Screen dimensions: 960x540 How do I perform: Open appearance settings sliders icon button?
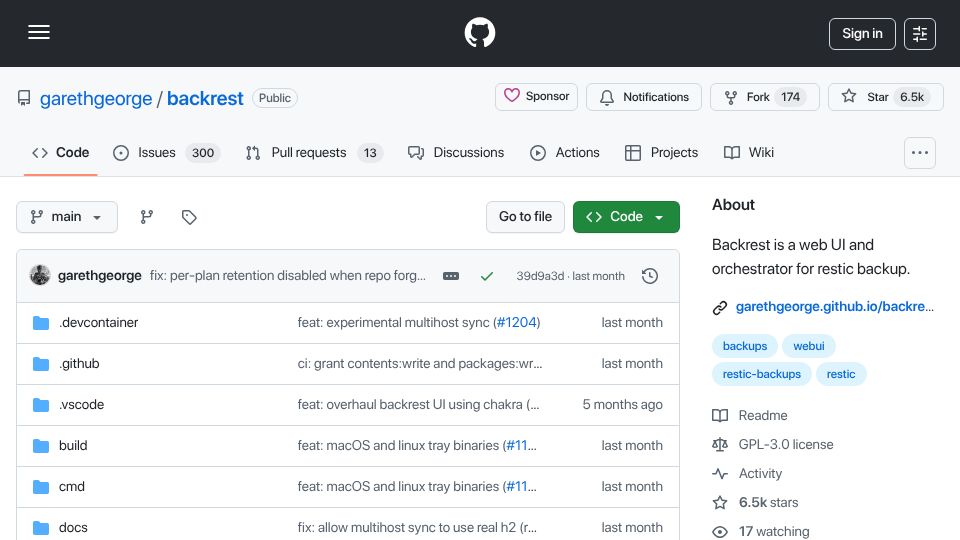tap(920, 34)
